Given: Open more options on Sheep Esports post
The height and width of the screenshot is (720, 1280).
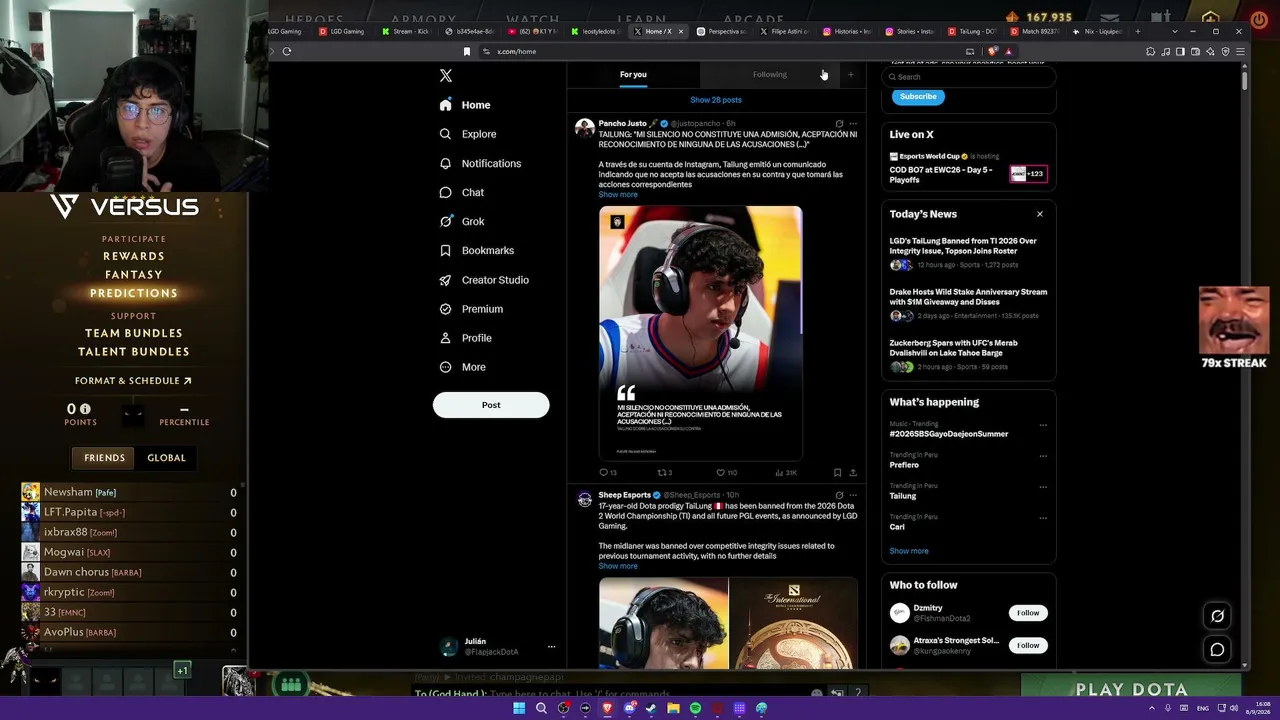Looking at the screenshot, I should click(853, 495).
